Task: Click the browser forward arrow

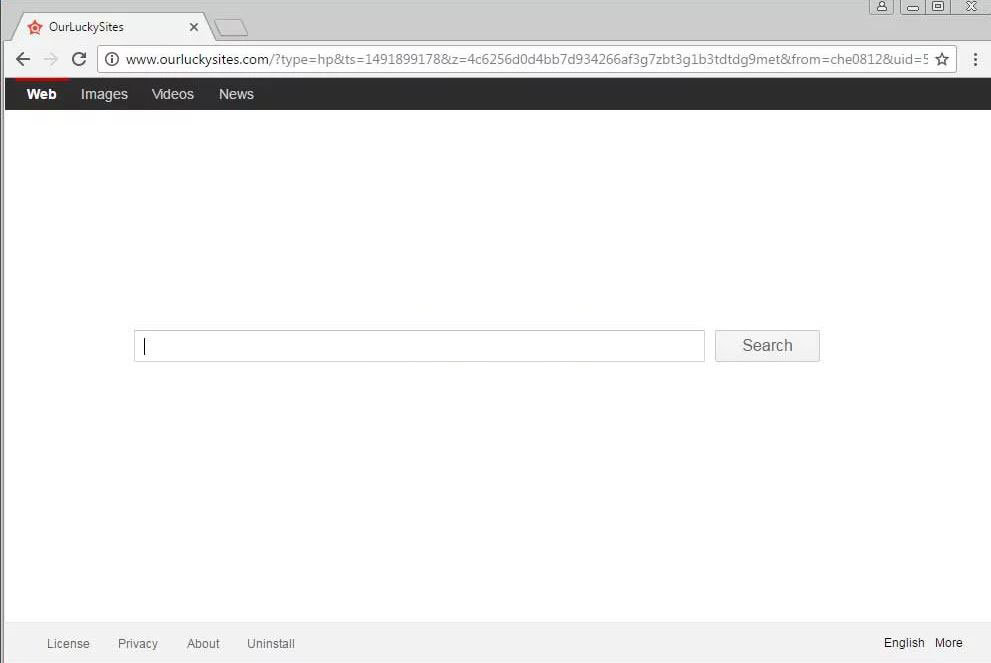Action: click(51, 59)
